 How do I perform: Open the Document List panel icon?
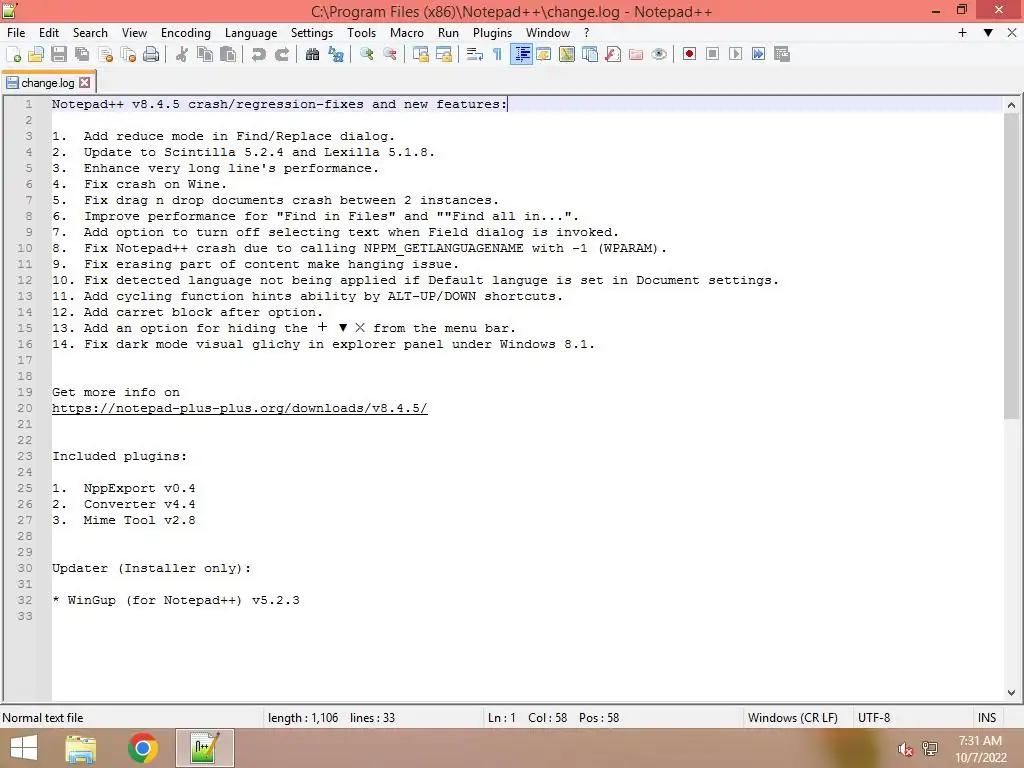(590, 54)
